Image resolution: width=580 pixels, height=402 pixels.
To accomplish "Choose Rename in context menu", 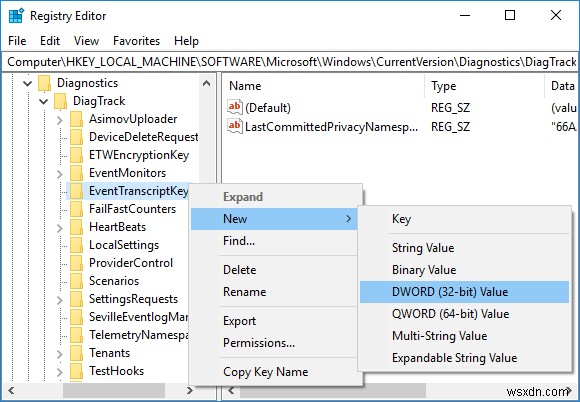I will tap(274, 292).
